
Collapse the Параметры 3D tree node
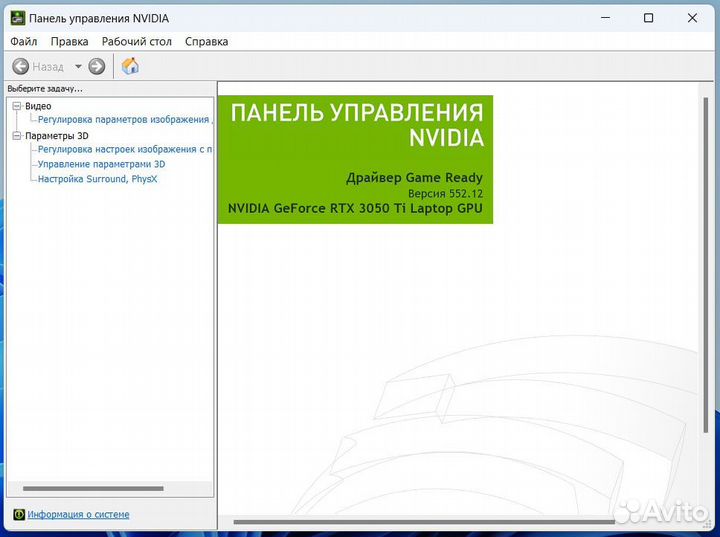coord(17,136)
